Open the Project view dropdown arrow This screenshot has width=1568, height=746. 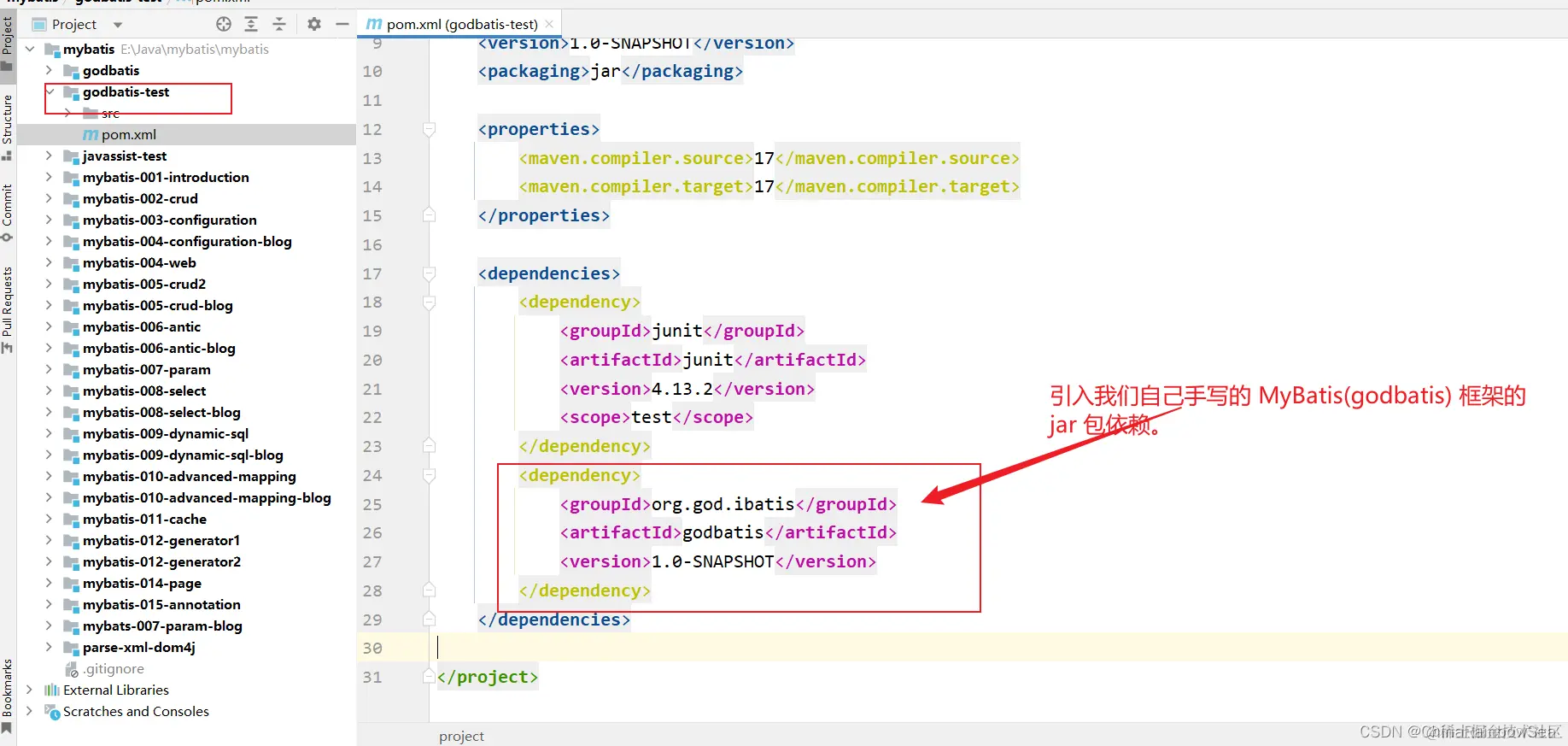click(x=118, y=25)
